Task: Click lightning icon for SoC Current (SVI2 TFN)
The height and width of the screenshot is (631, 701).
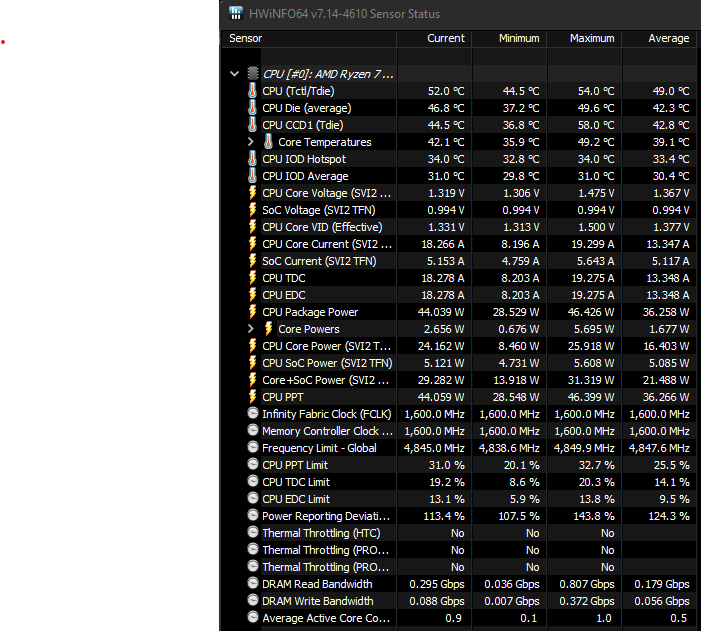Action: (253, 261)
